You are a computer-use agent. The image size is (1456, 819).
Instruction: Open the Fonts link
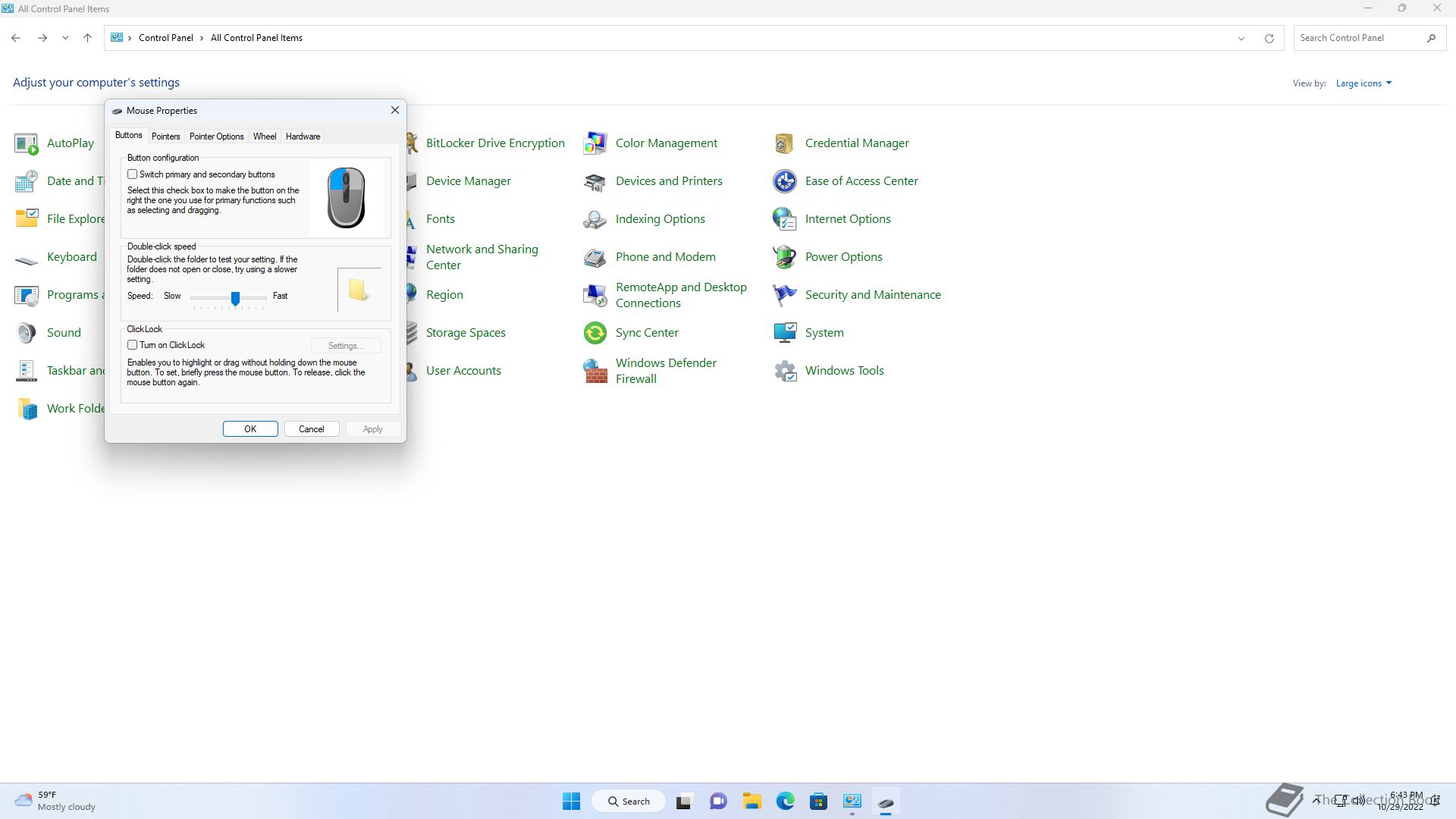point(441,219)
